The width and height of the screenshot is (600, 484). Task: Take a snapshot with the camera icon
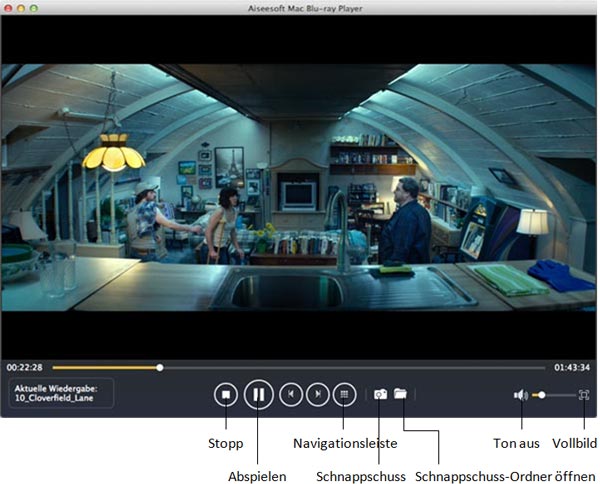(x=380, y=394)
